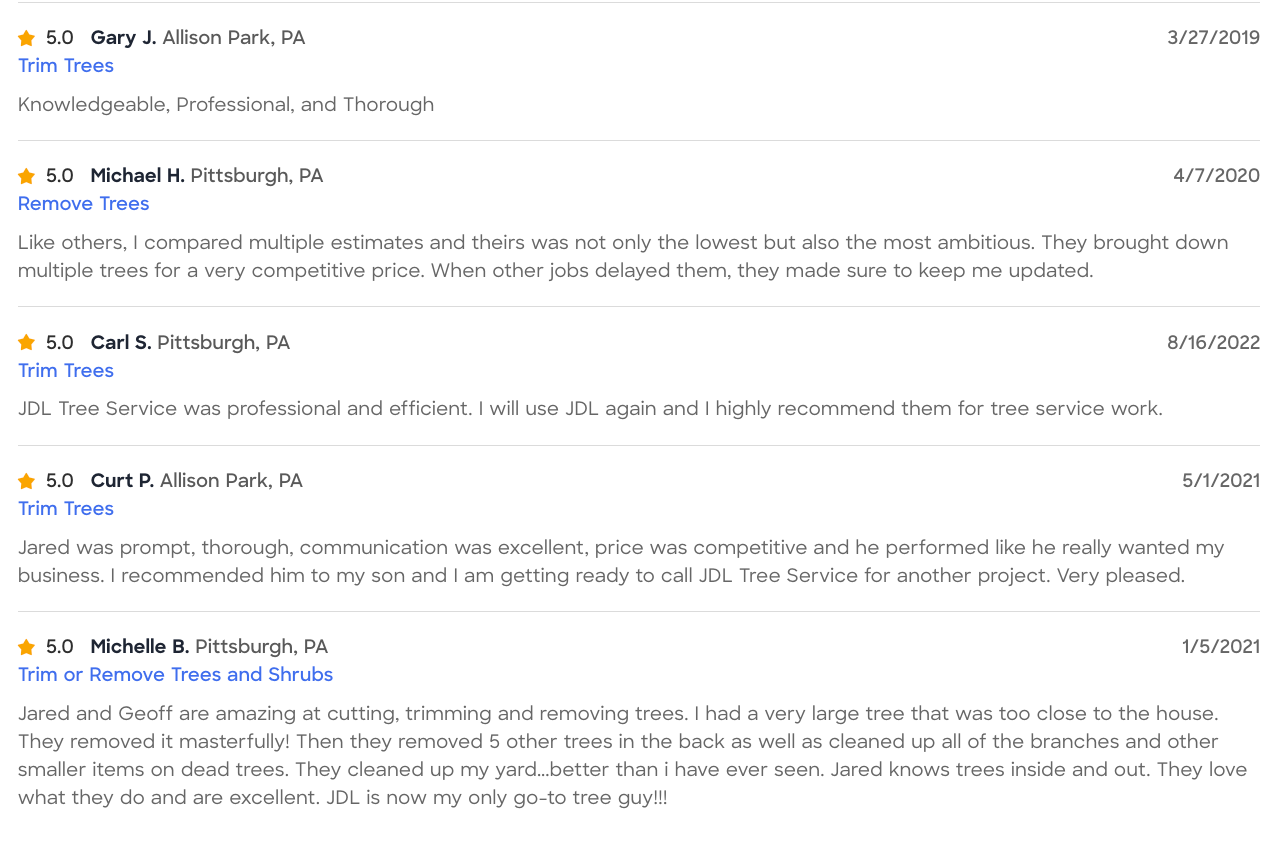Click the star icon beside Gary J.'s rating
Viewport: 1286px width, 846px height.
tap(27, 38)
